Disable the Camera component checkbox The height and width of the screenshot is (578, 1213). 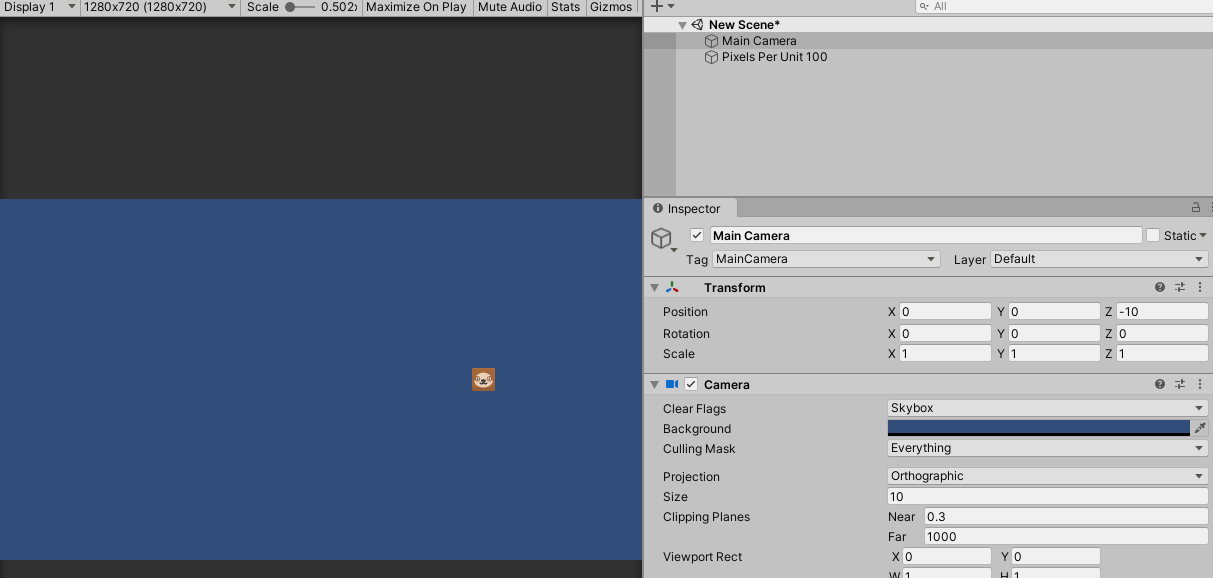click(691, 384)
